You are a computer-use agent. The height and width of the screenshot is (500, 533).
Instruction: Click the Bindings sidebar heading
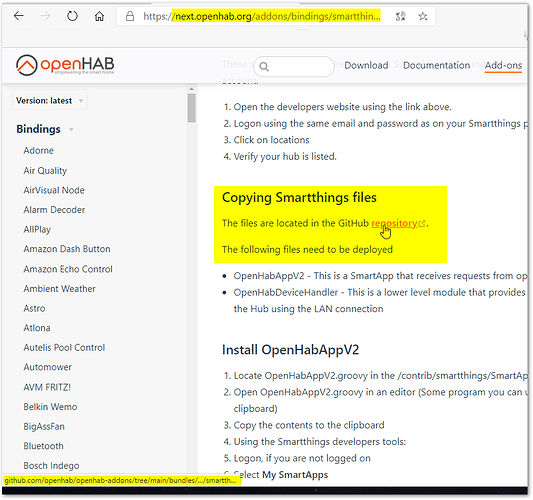coord(38,130)
